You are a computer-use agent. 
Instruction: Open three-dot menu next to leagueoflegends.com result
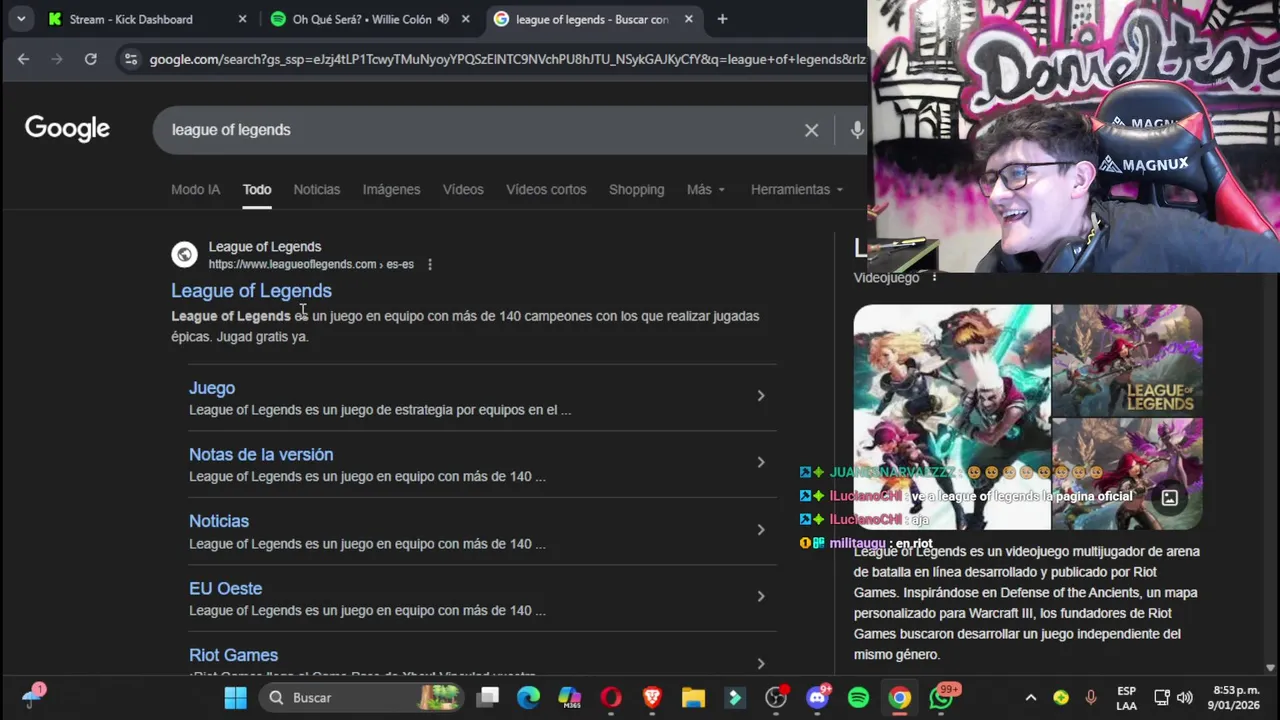pyautogui.click(x=430, y=264)
